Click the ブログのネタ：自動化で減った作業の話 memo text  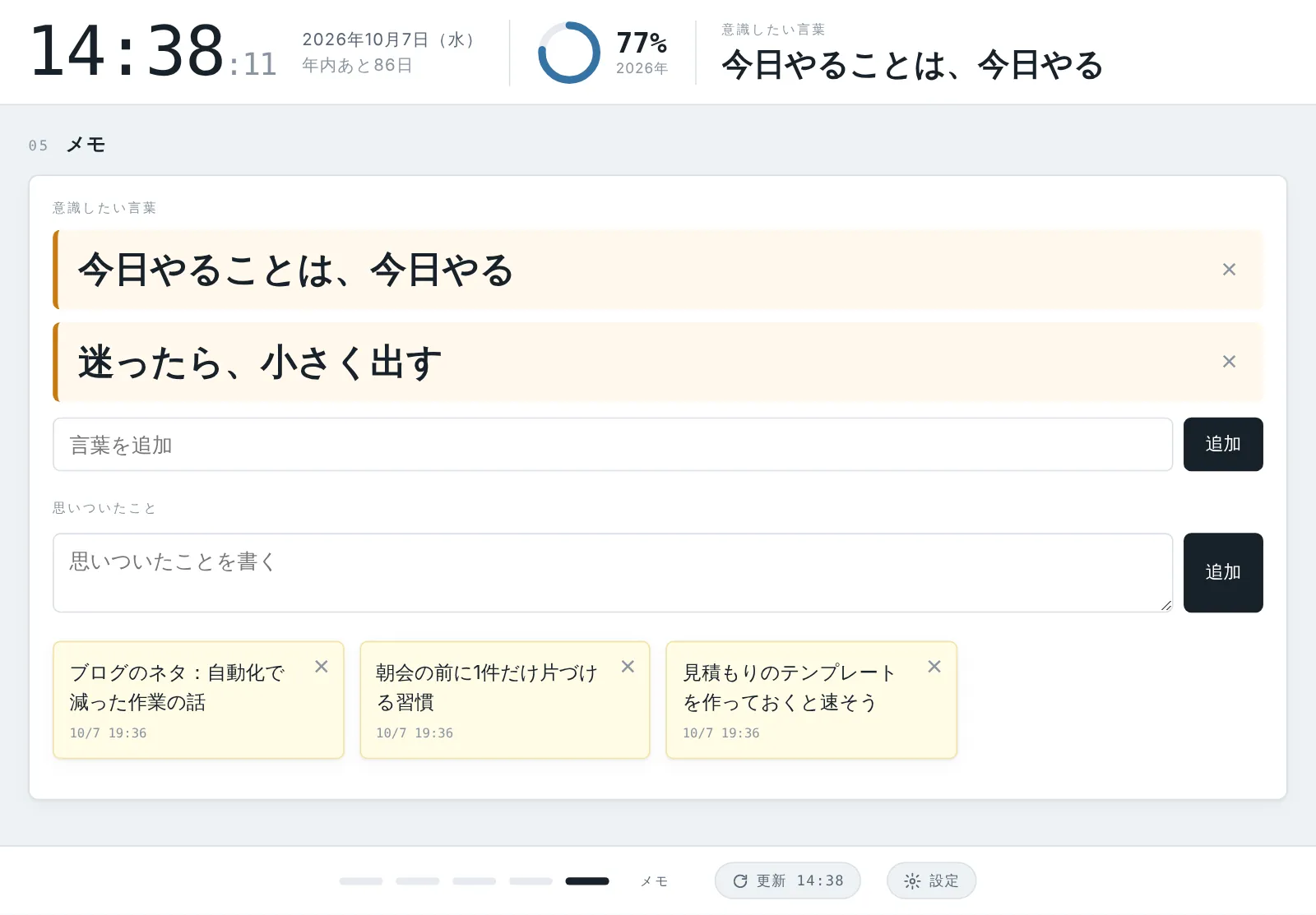click(177, 687)
